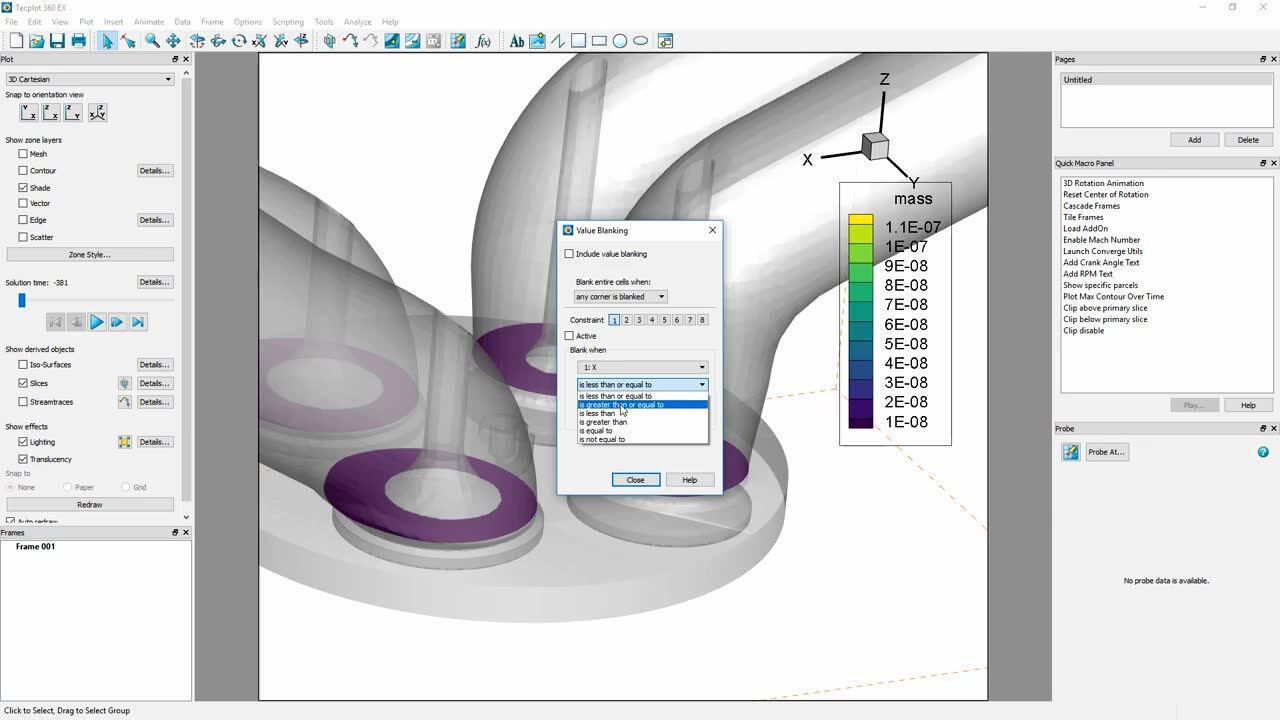Switch to constraint tab 2

[x=627, y=320]
